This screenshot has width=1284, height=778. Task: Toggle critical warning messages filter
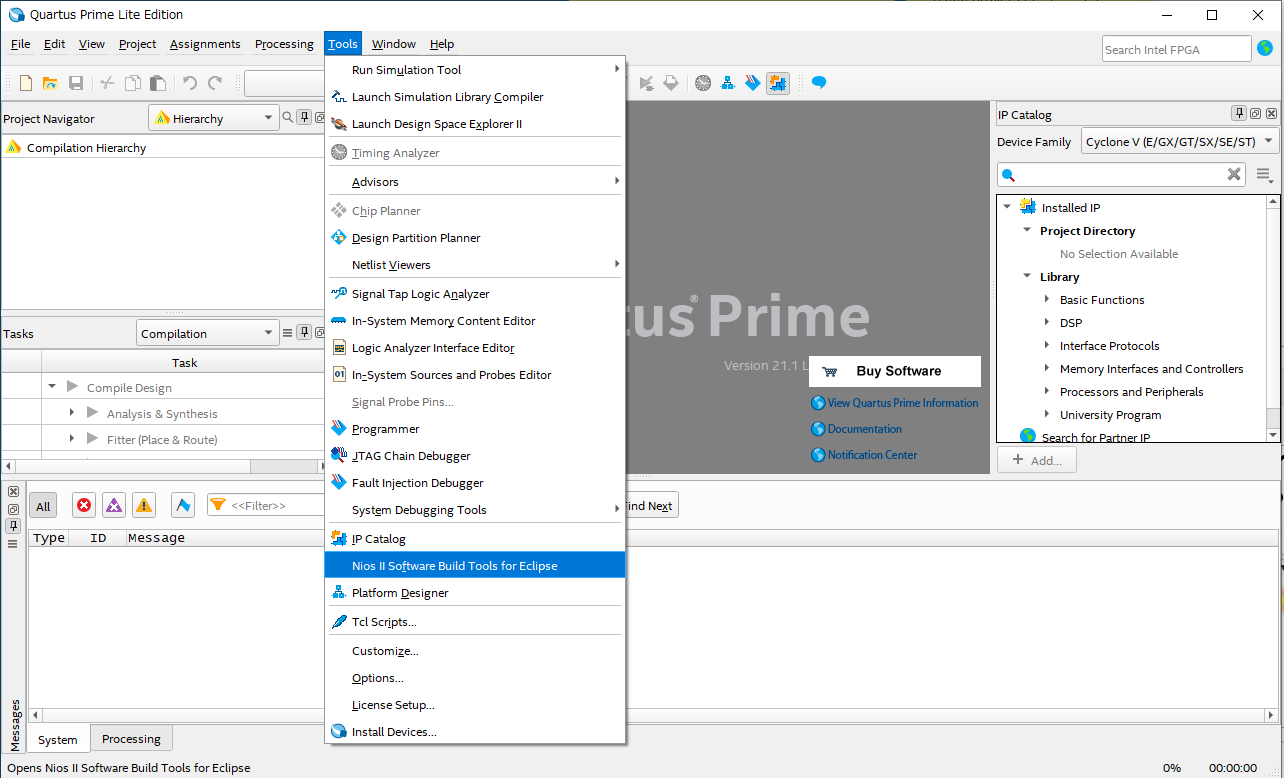pyautogui.click(x=114, y=506)
